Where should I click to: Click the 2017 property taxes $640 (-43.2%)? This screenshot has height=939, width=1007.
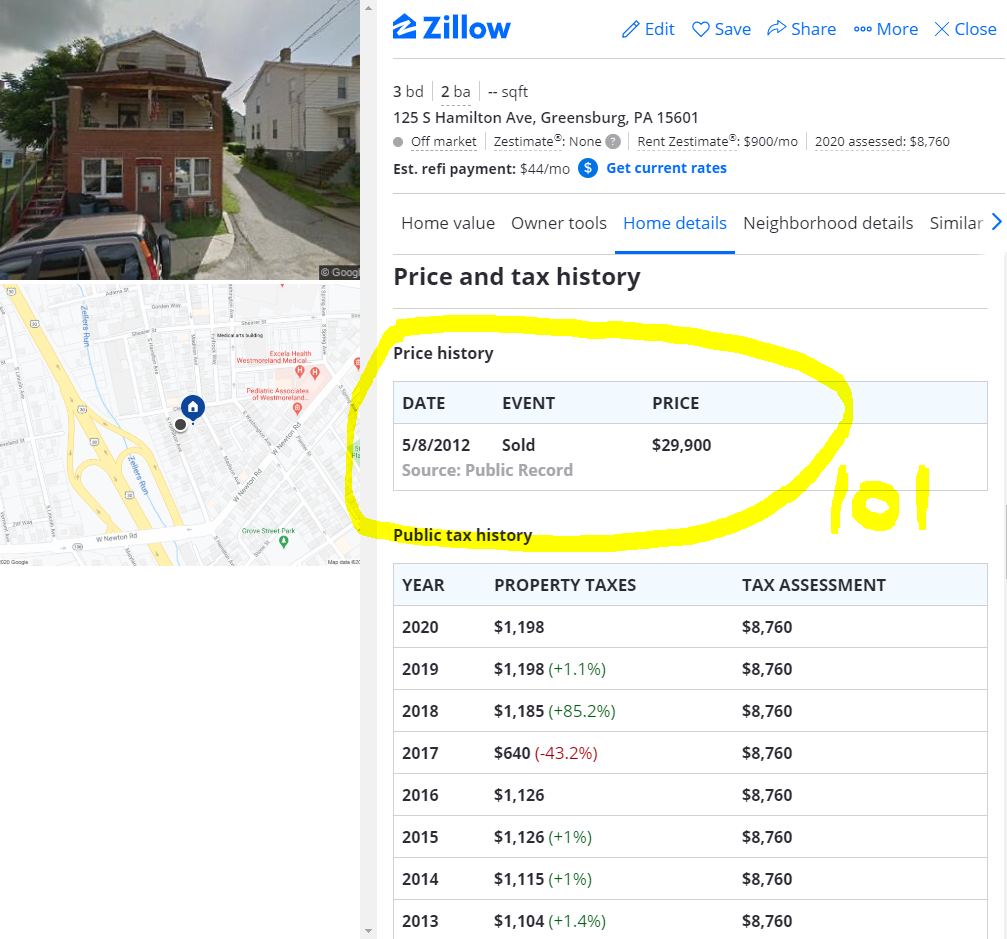(546, 753)
